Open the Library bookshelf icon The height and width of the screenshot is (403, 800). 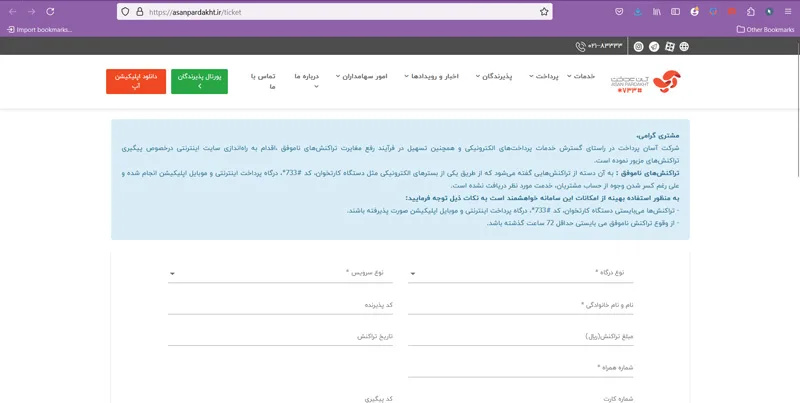657,12
